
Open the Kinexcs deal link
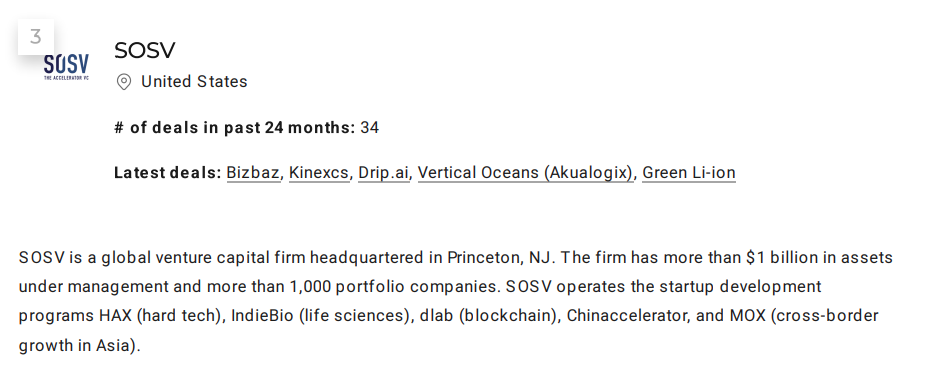319,172
